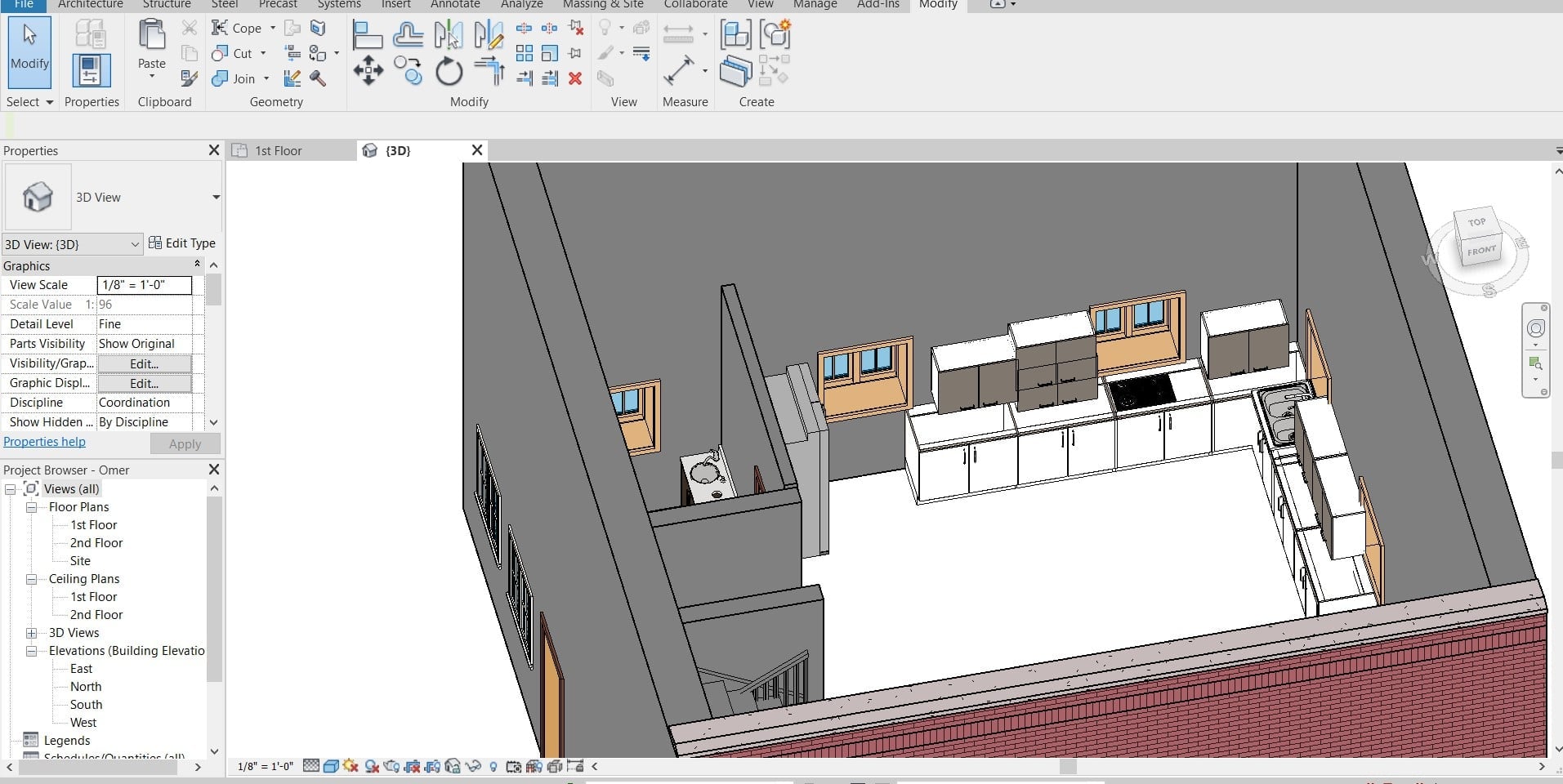Screen dimensions: 1563x784
Task: Expand the 3D Views tree node
Action: (x=31, y=633)
